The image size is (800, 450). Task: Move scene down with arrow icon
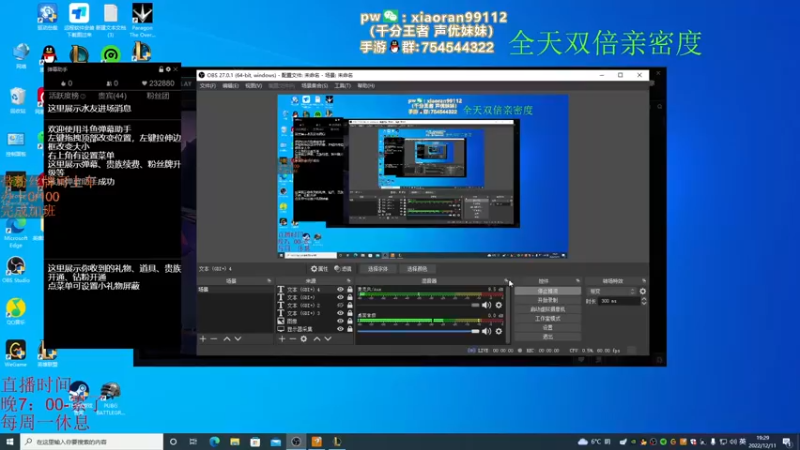[x=238, y=339]
